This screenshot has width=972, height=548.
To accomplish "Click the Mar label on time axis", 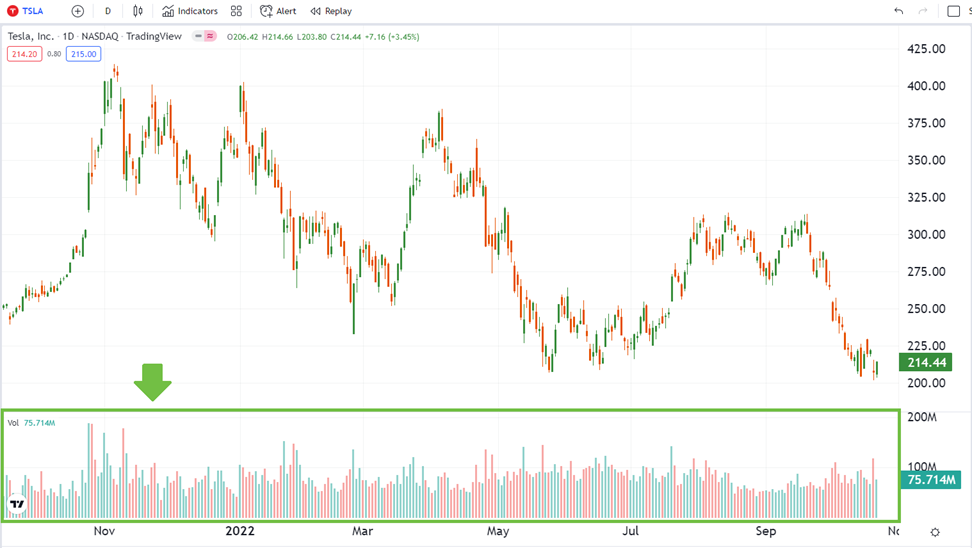I will tap(363, 531).
